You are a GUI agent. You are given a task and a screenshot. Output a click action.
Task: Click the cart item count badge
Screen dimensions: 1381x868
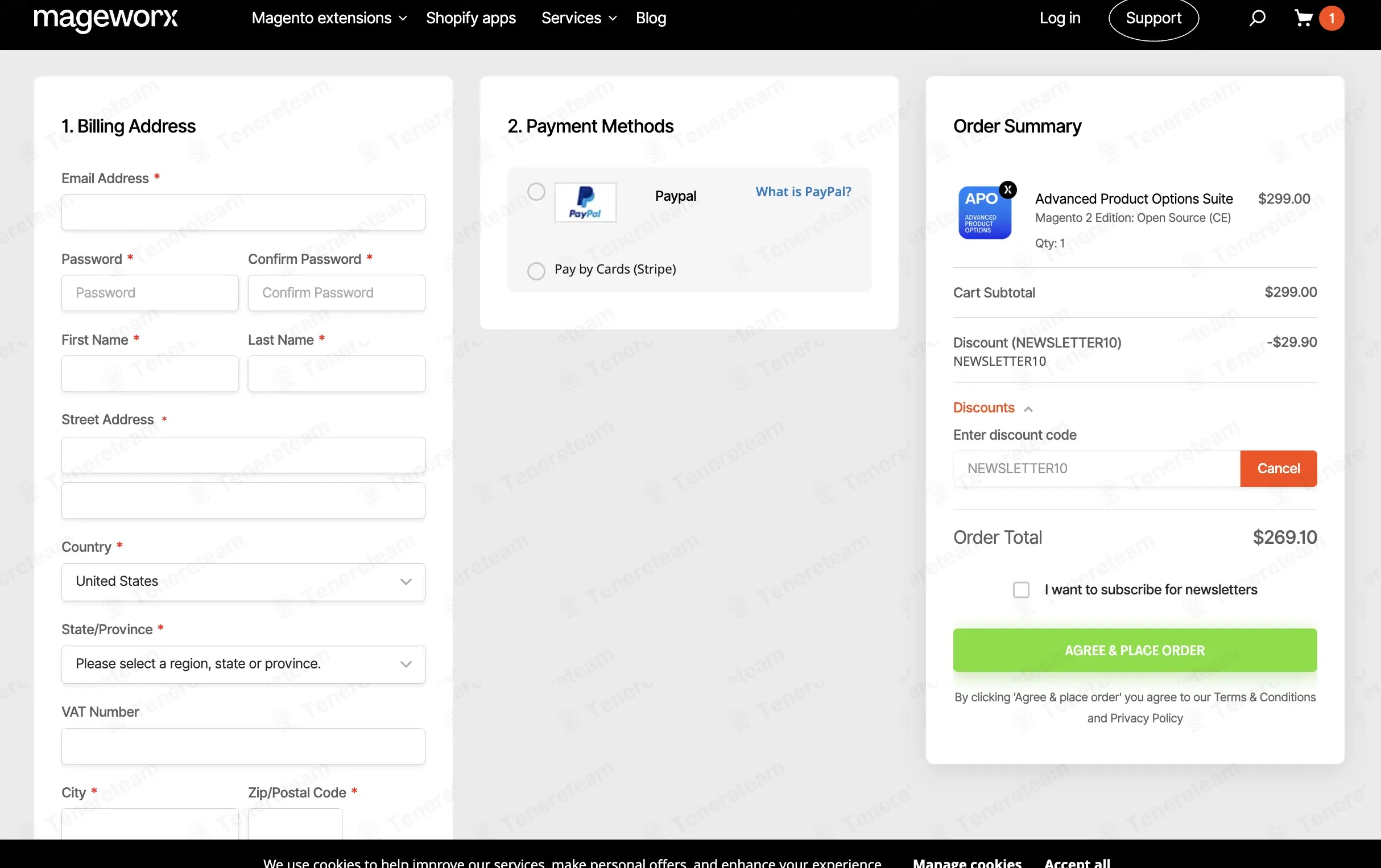coord(1331,18)
